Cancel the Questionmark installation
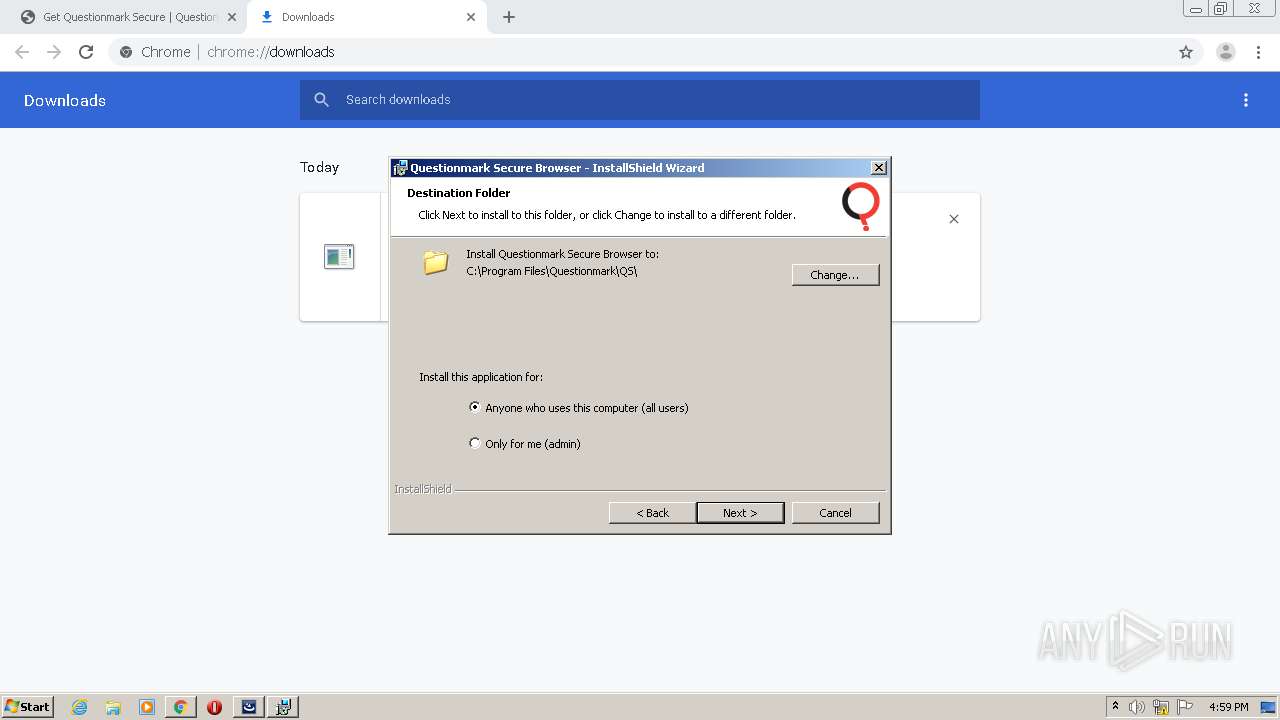The width and height of the screenshot is (1280, 720). (835, 513)
